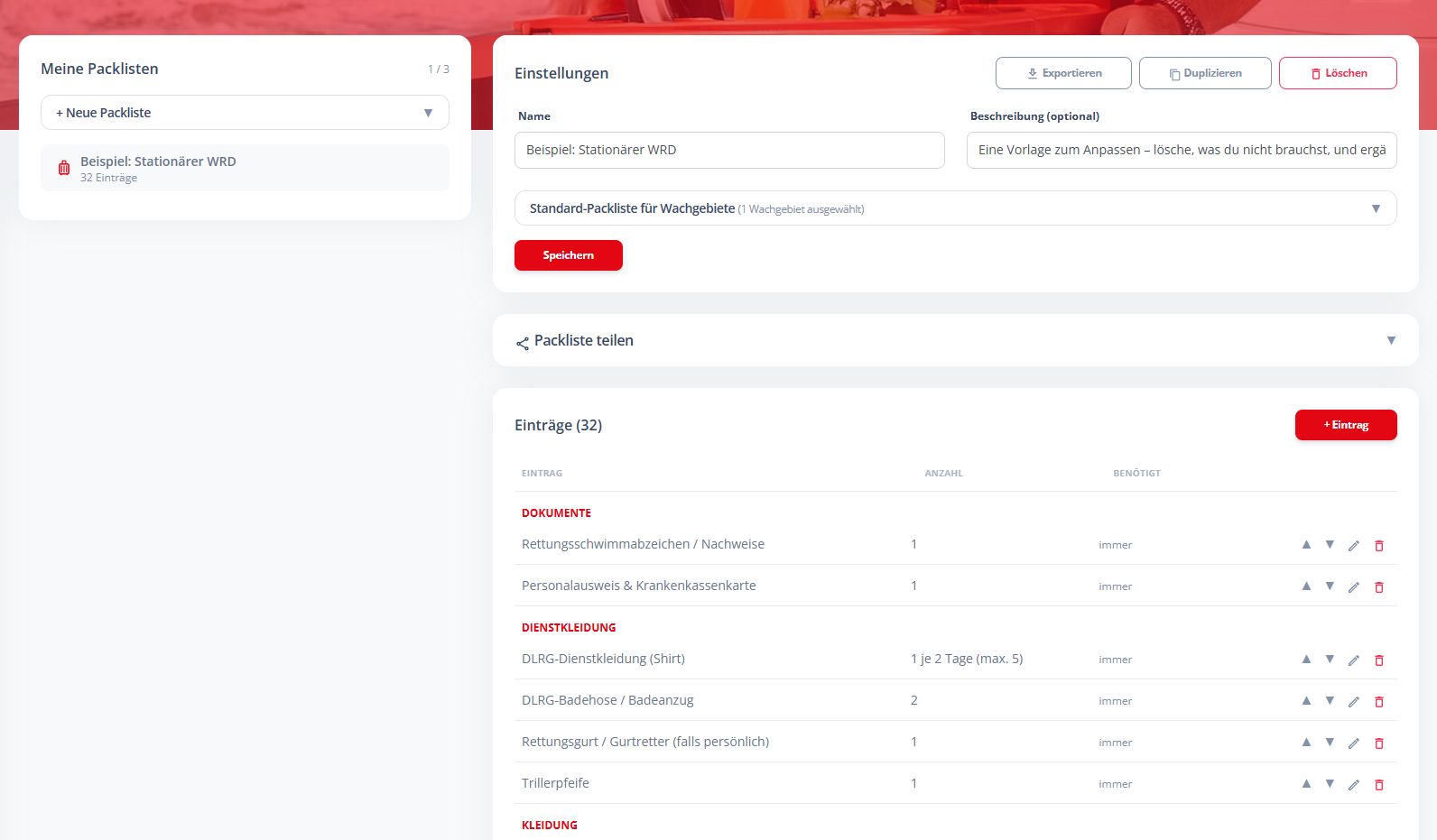Click the KLEIDUNG category heading

550,826
